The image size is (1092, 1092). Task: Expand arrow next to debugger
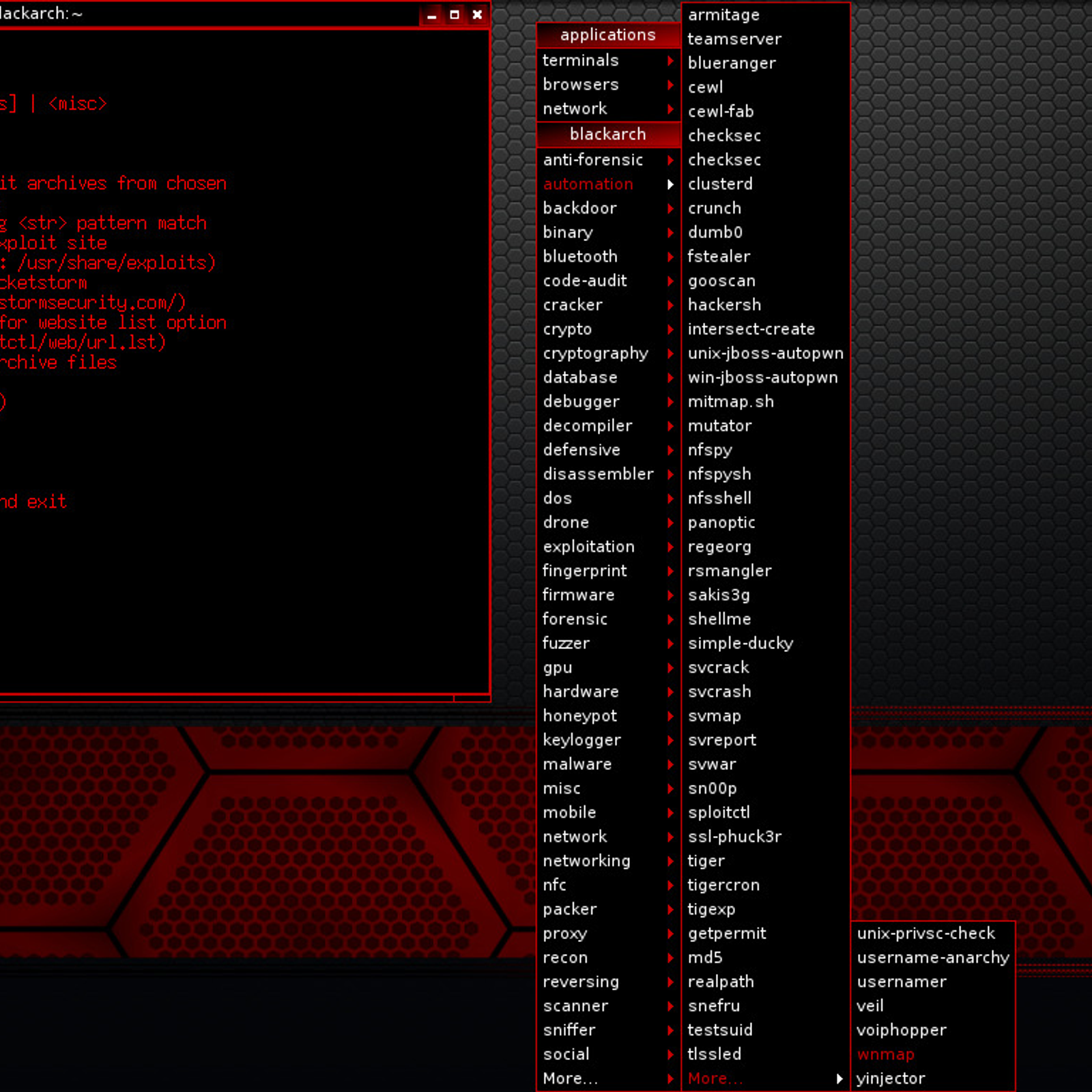point(670,402)
